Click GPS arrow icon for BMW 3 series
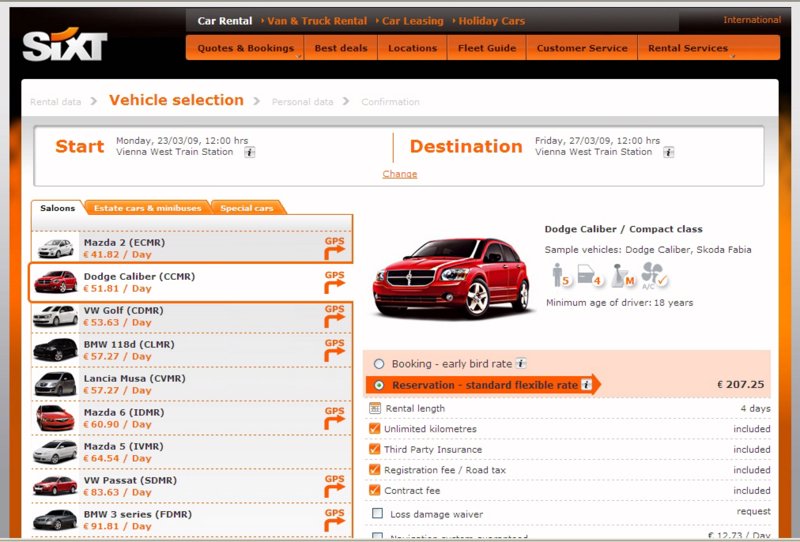 click(x=335, y=520)
